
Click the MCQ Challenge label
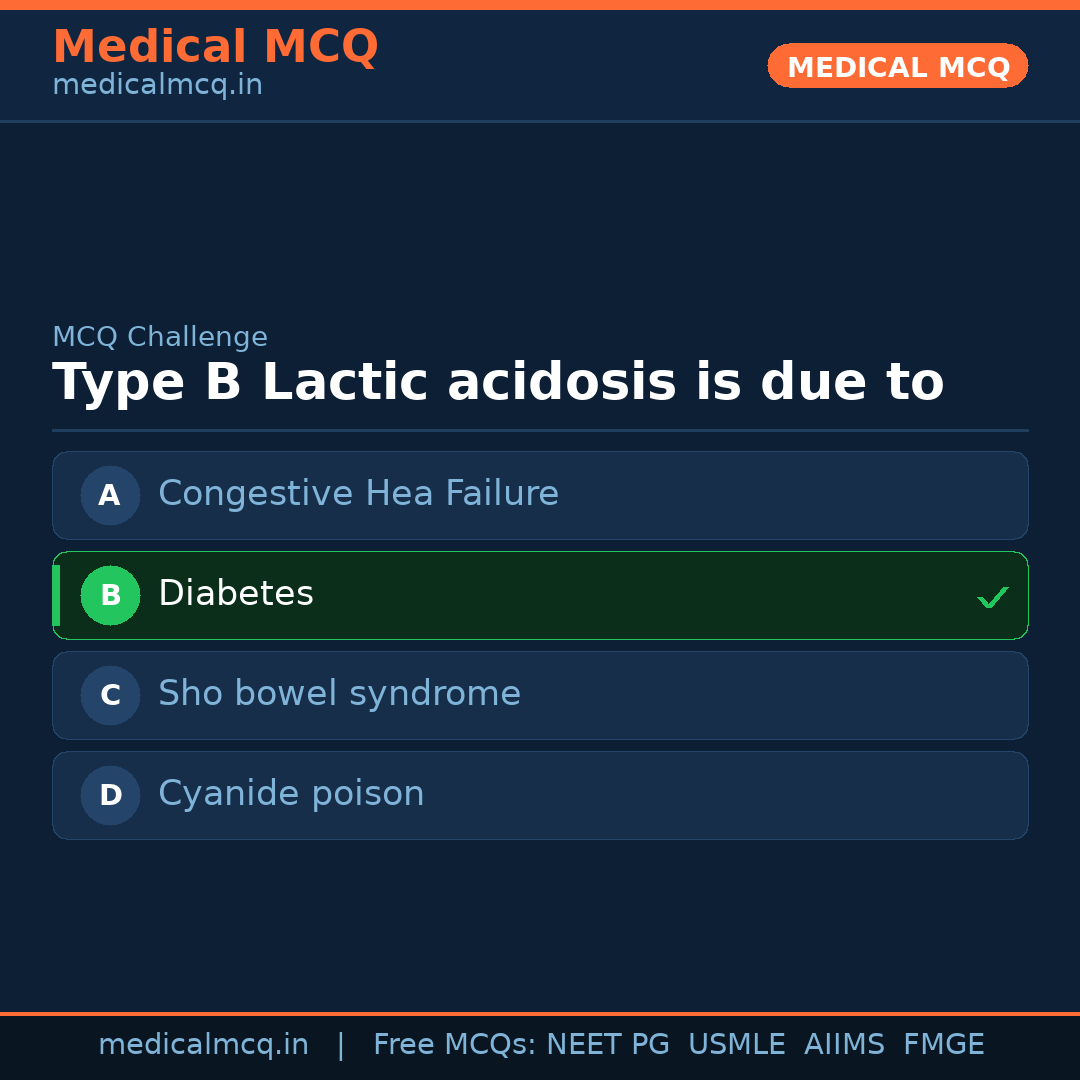(x=160, y=337)
